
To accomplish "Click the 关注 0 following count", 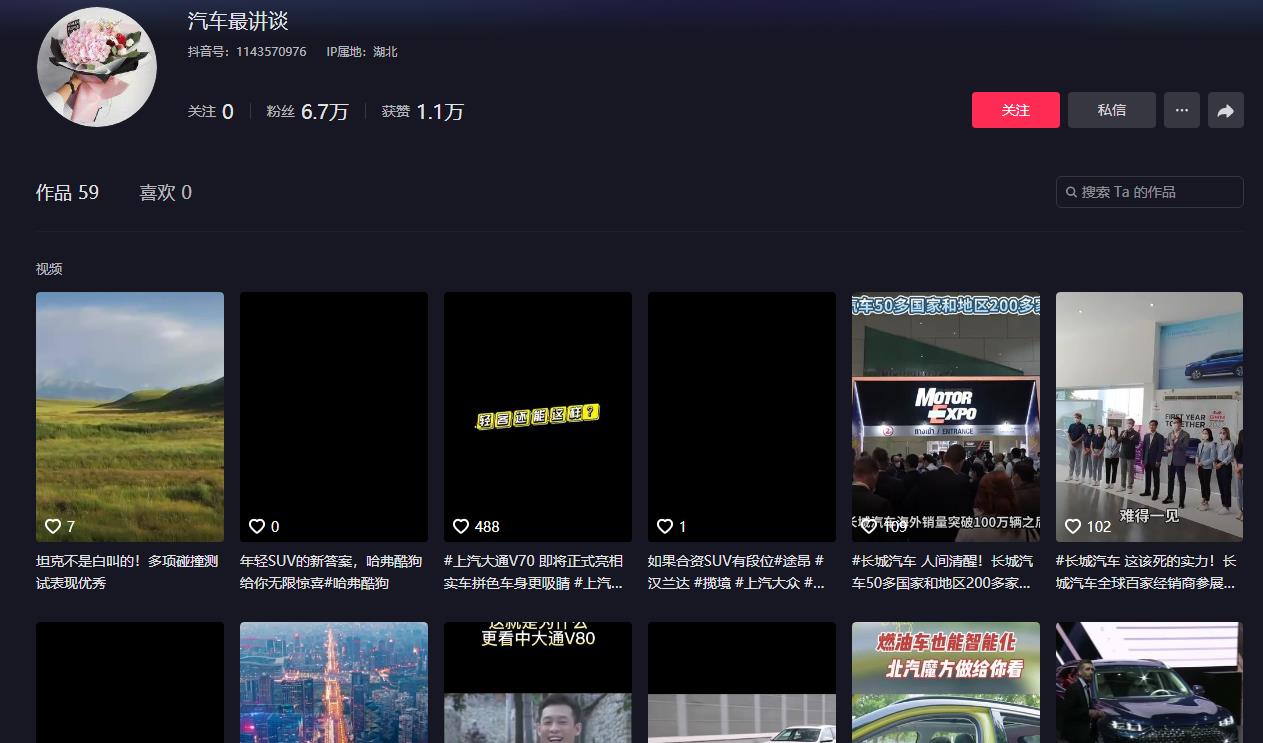I will [211, 112].
